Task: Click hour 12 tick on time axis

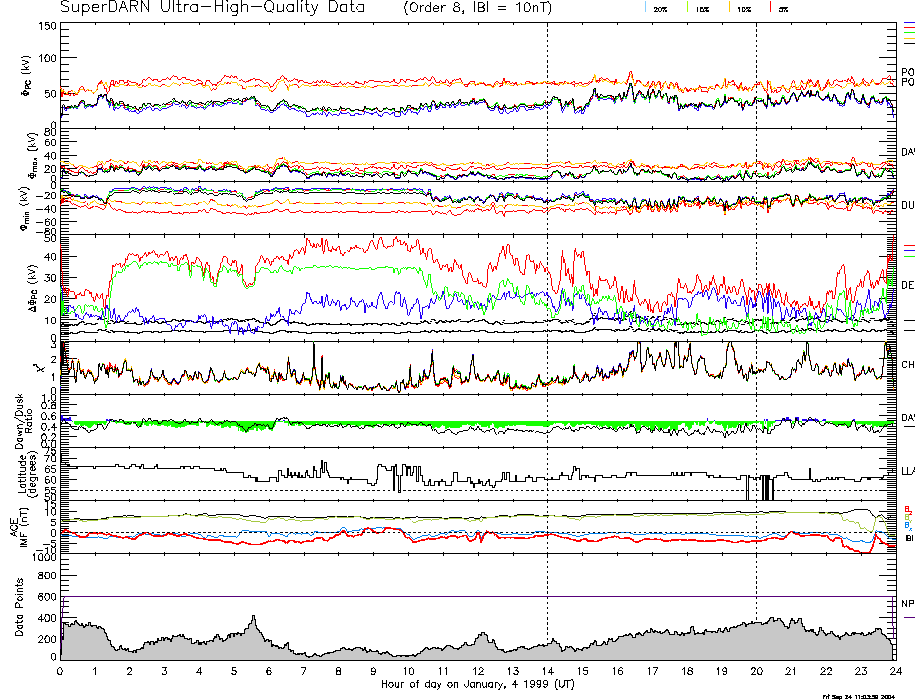Action: (477, 671)
